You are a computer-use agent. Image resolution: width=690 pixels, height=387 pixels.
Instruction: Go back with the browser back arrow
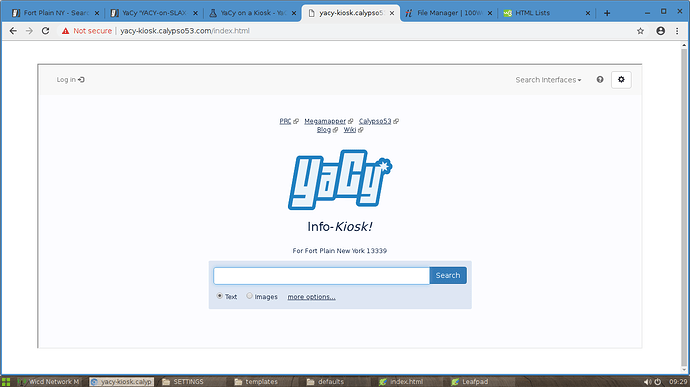13,31
